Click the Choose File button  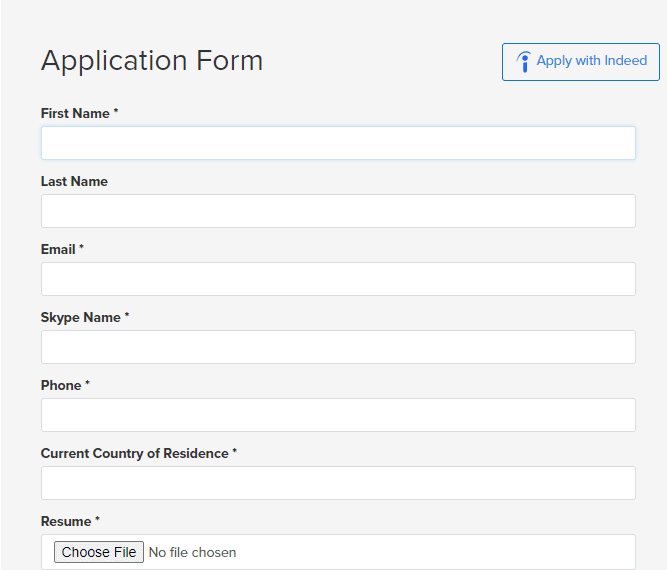point(98,552)
